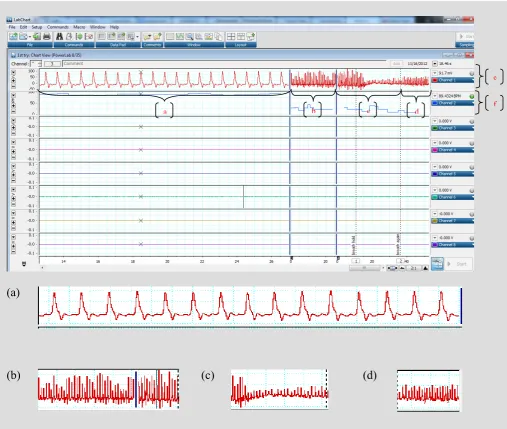Click the Notebook pages toolbar icon
Screen dimensions: 507x429
(x=219, y=37)
